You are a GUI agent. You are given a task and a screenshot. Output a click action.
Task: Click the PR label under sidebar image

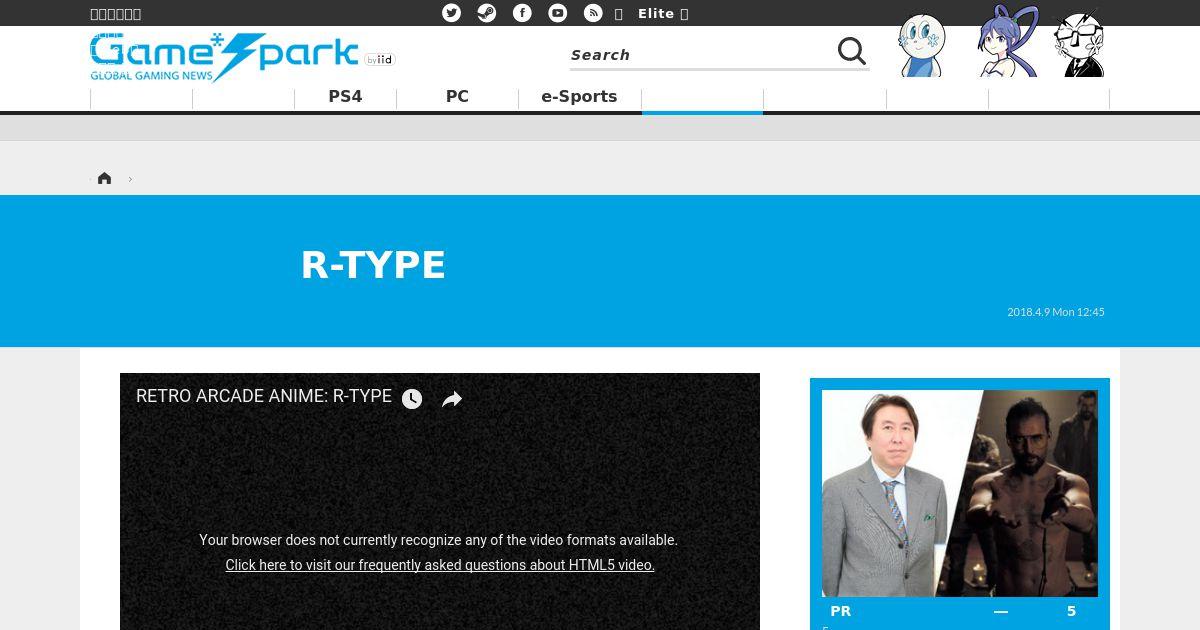tap(840, 611)
